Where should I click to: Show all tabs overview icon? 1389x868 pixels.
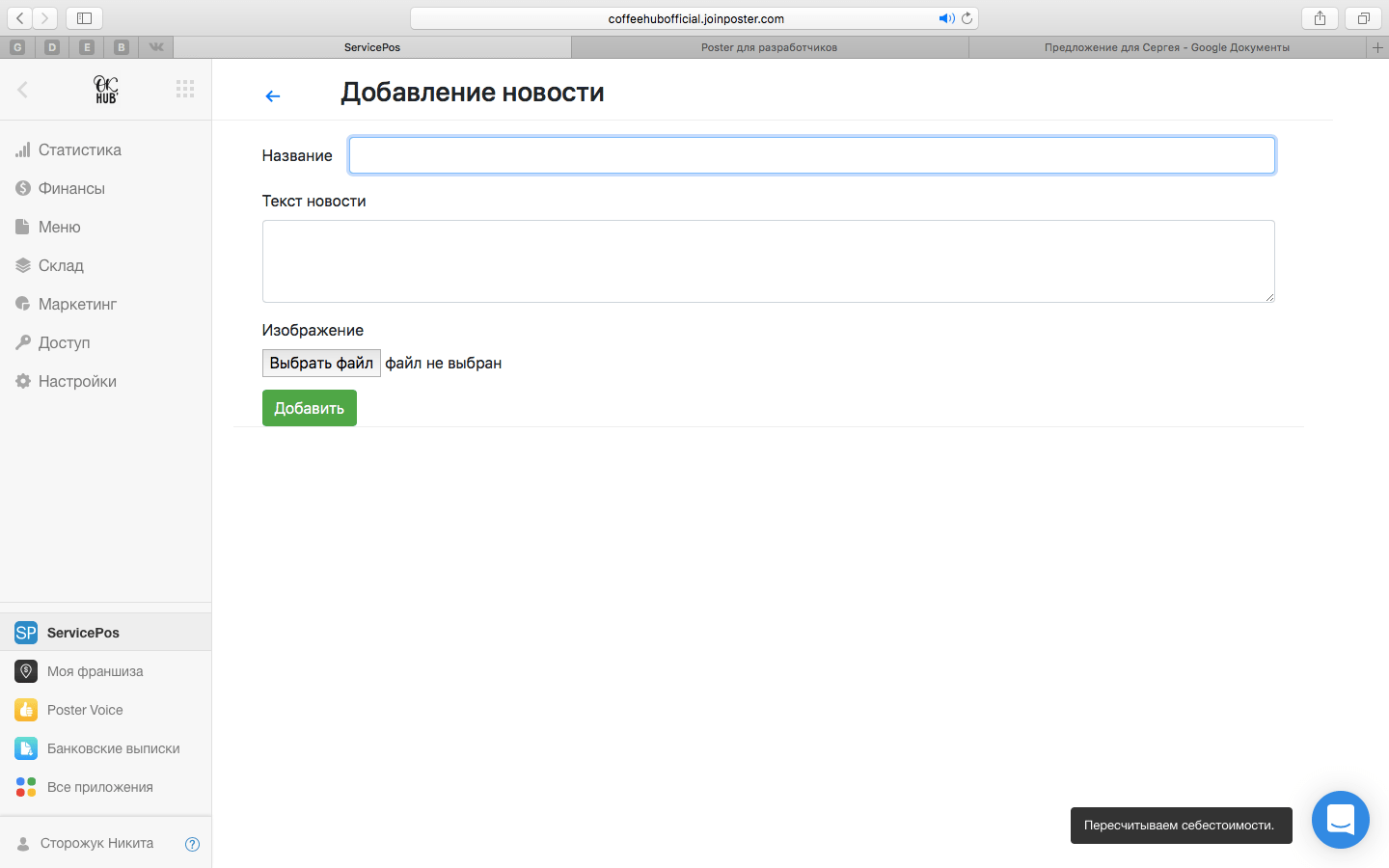coord(1363,18)
